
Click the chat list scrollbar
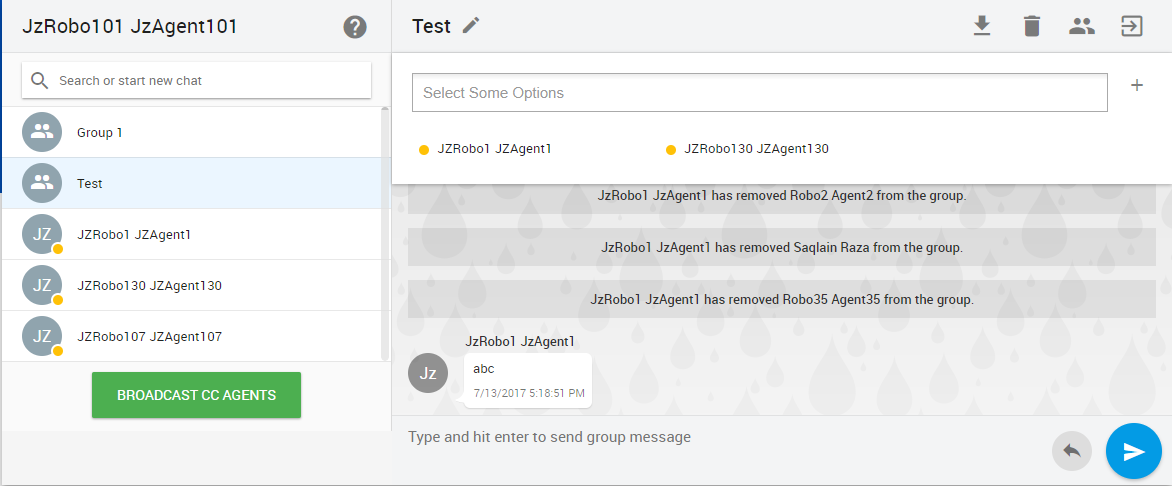(386, 232)
